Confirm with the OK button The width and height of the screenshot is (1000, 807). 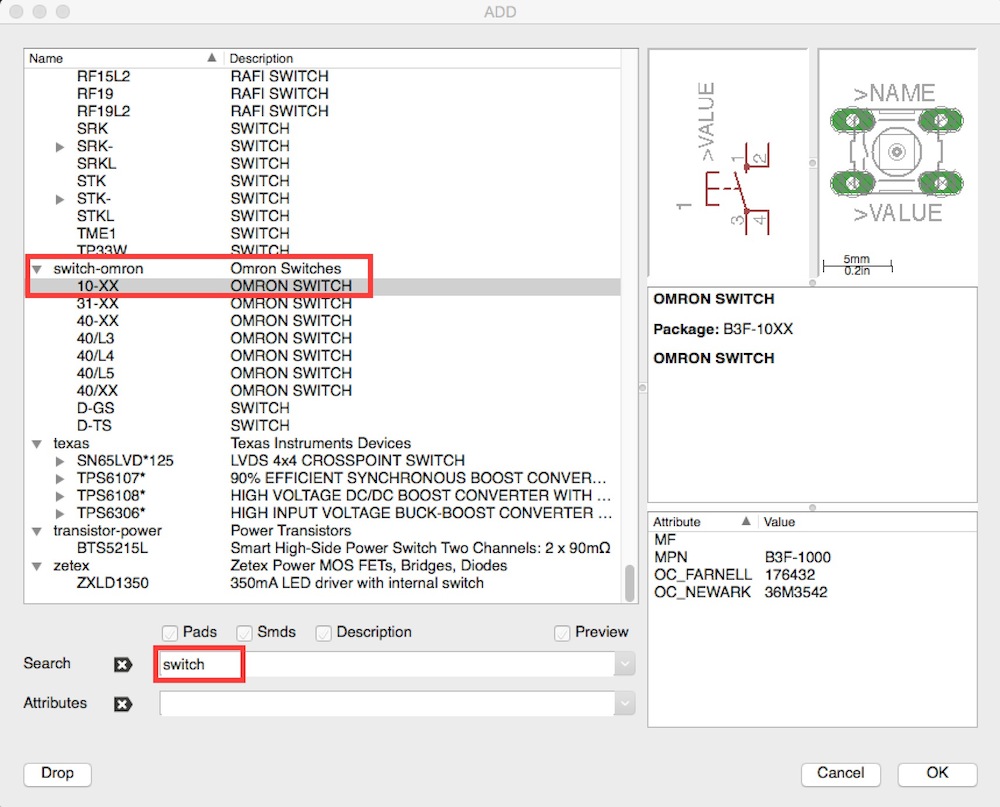click(937, 774)
